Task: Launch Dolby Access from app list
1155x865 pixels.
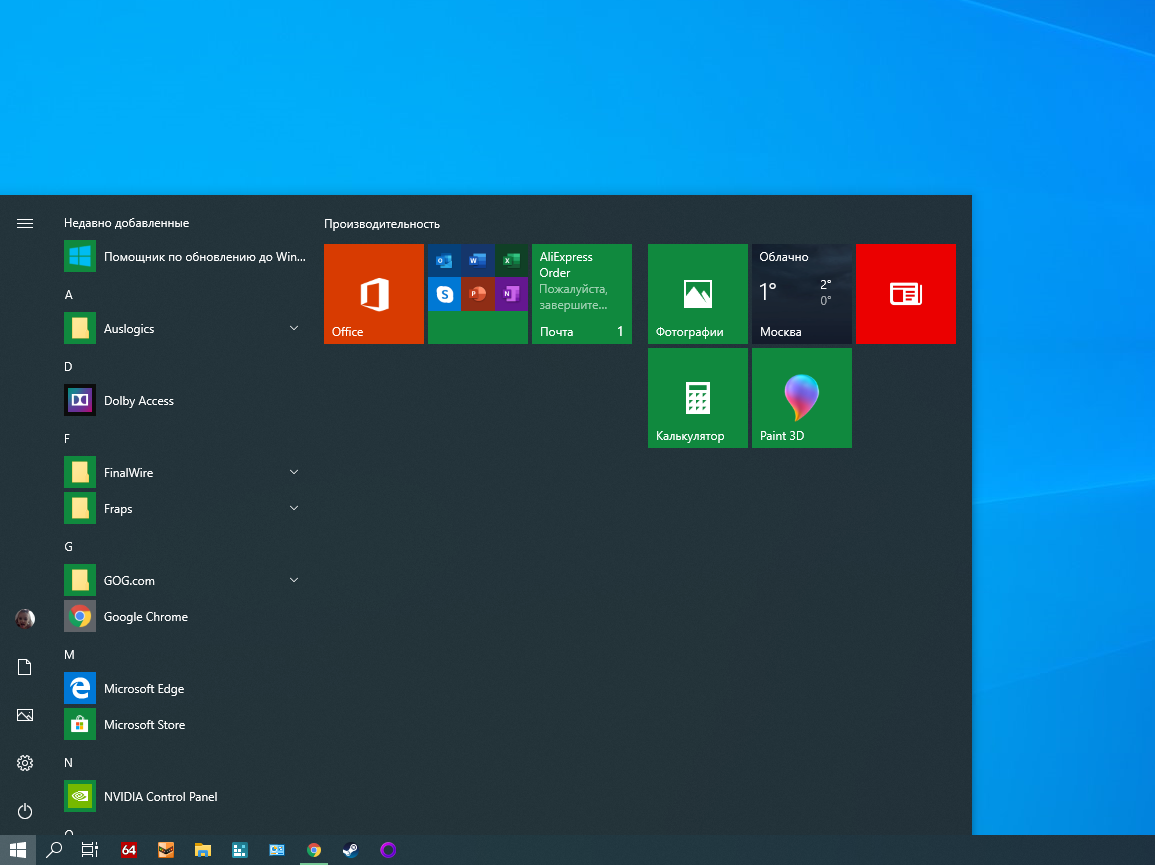Action: pos(186,400)
